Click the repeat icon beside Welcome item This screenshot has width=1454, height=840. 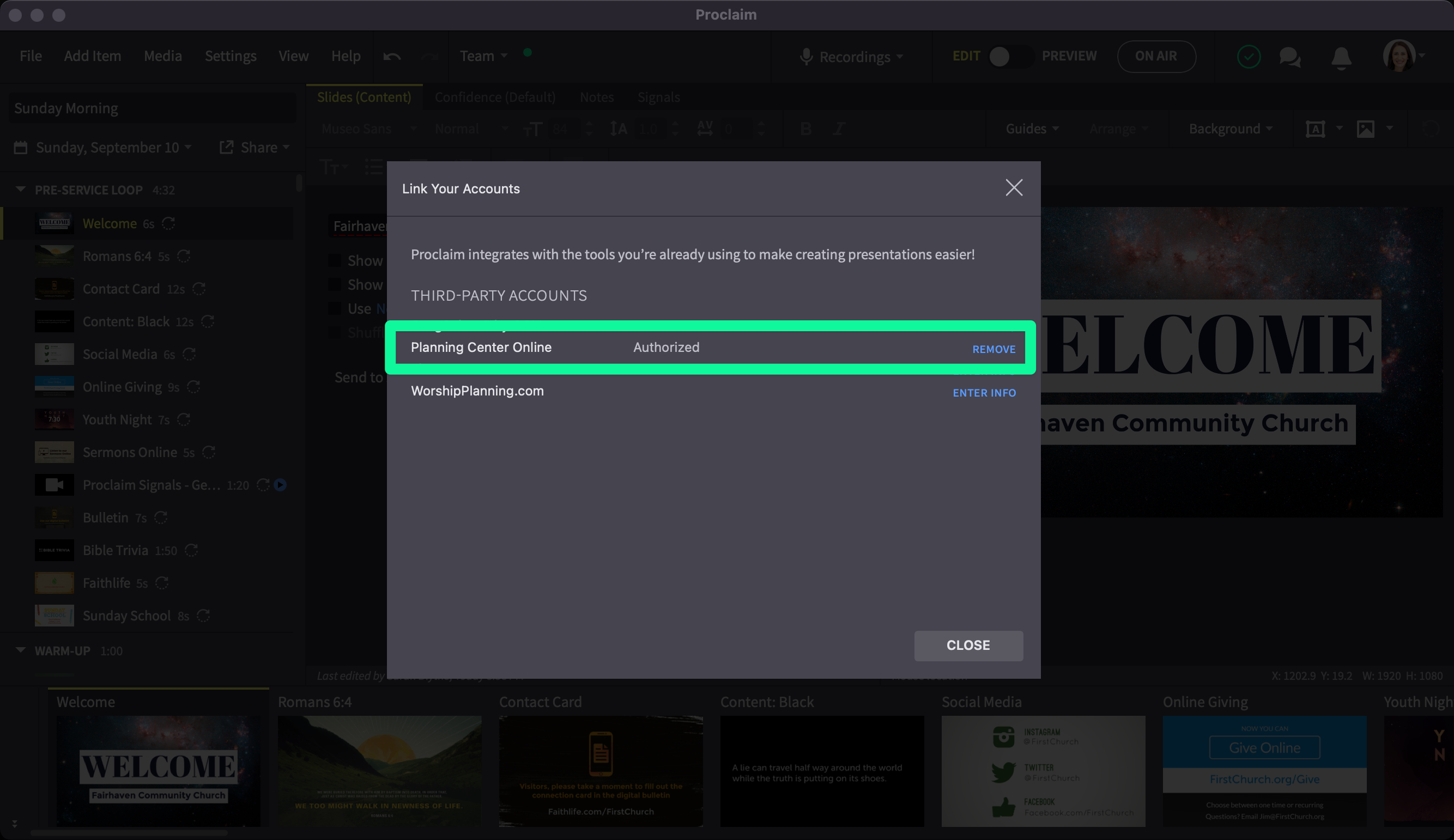[168, 223]
